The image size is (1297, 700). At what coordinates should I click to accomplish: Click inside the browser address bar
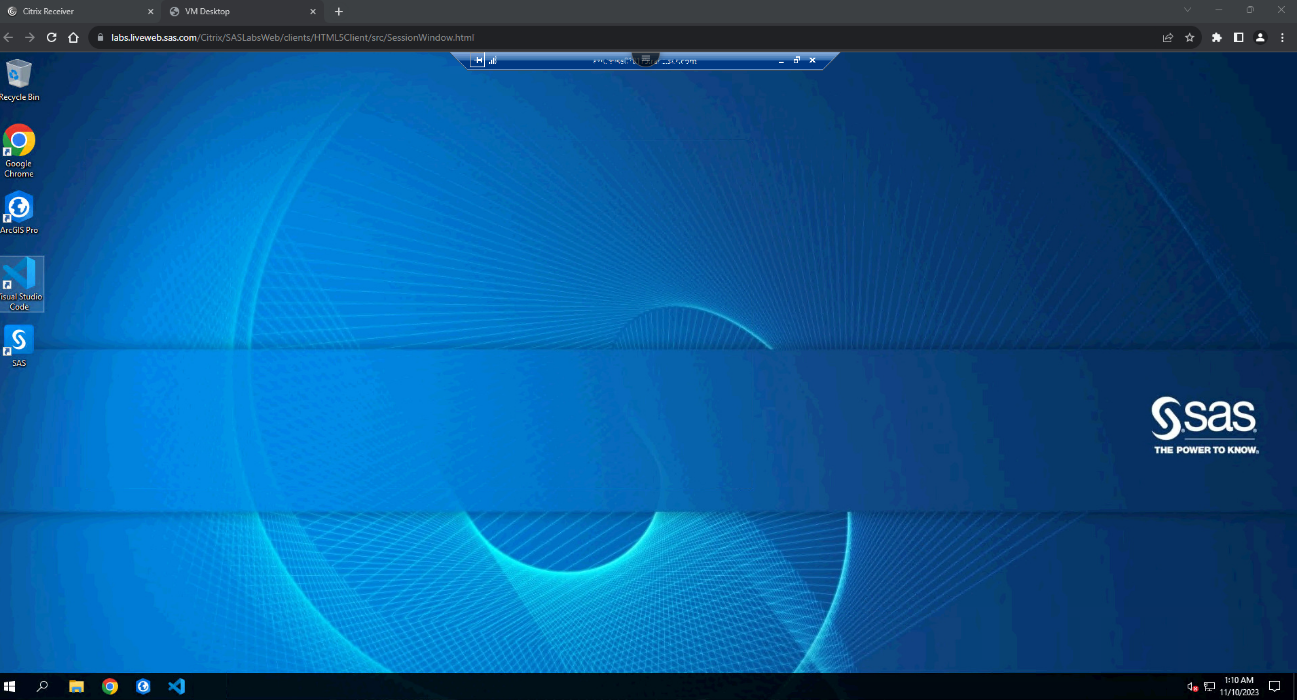[400, 37]
